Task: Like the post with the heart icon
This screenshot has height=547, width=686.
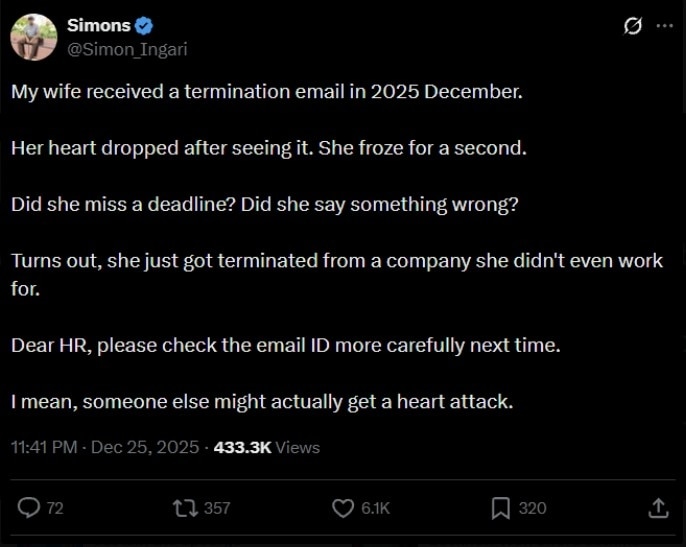Action: point(345,508)
